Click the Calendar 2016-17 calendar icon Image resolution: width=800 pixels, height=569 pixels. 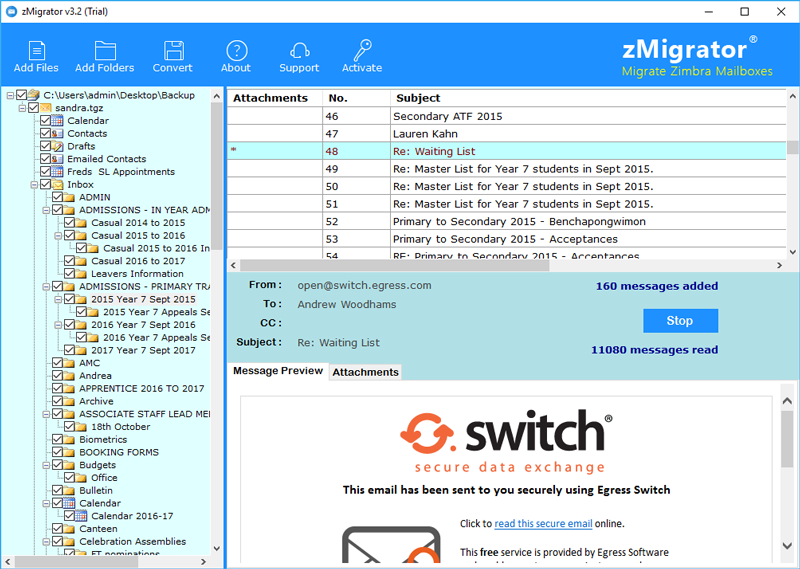[x=82, y=516]
